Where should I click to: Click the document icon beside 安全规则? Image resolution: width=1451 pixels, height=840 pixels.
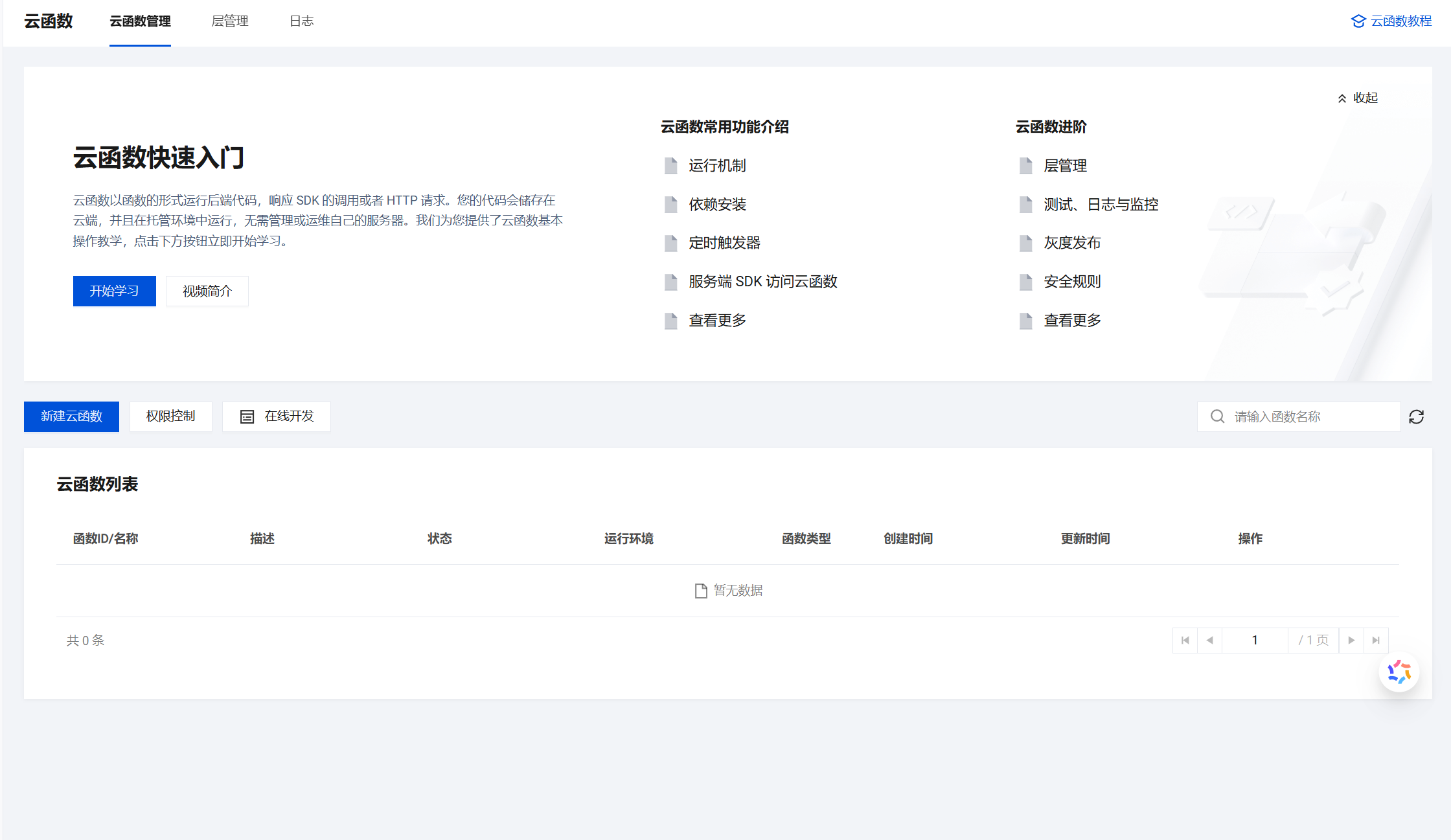pyautogui.click(x=1026, y=282)
